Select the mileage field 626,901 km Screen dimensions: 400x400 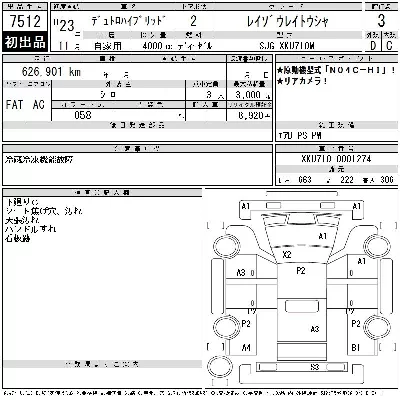coord(51,72)
